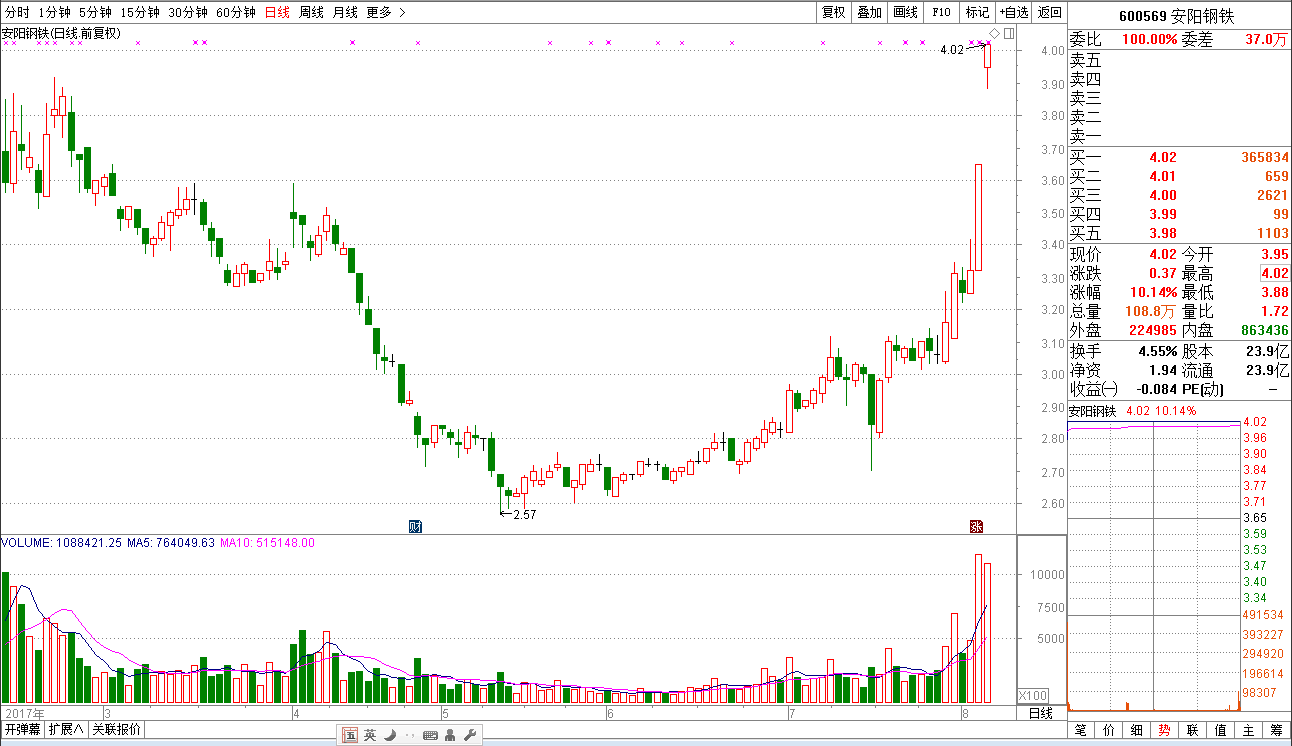
Task: Open the soft keyboard icon in the IME bar
Action: [x=430, y=735]
